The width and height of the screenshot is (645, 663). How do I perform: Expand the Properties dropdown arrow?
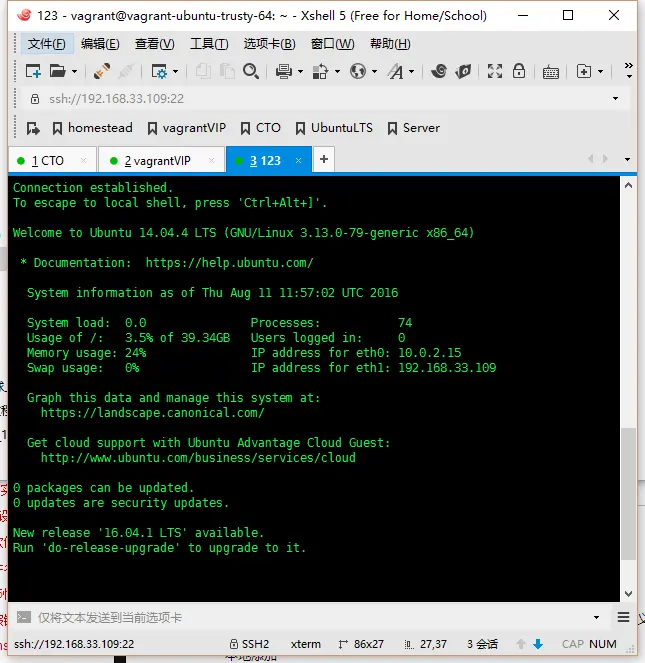click(x=176, y=71)
